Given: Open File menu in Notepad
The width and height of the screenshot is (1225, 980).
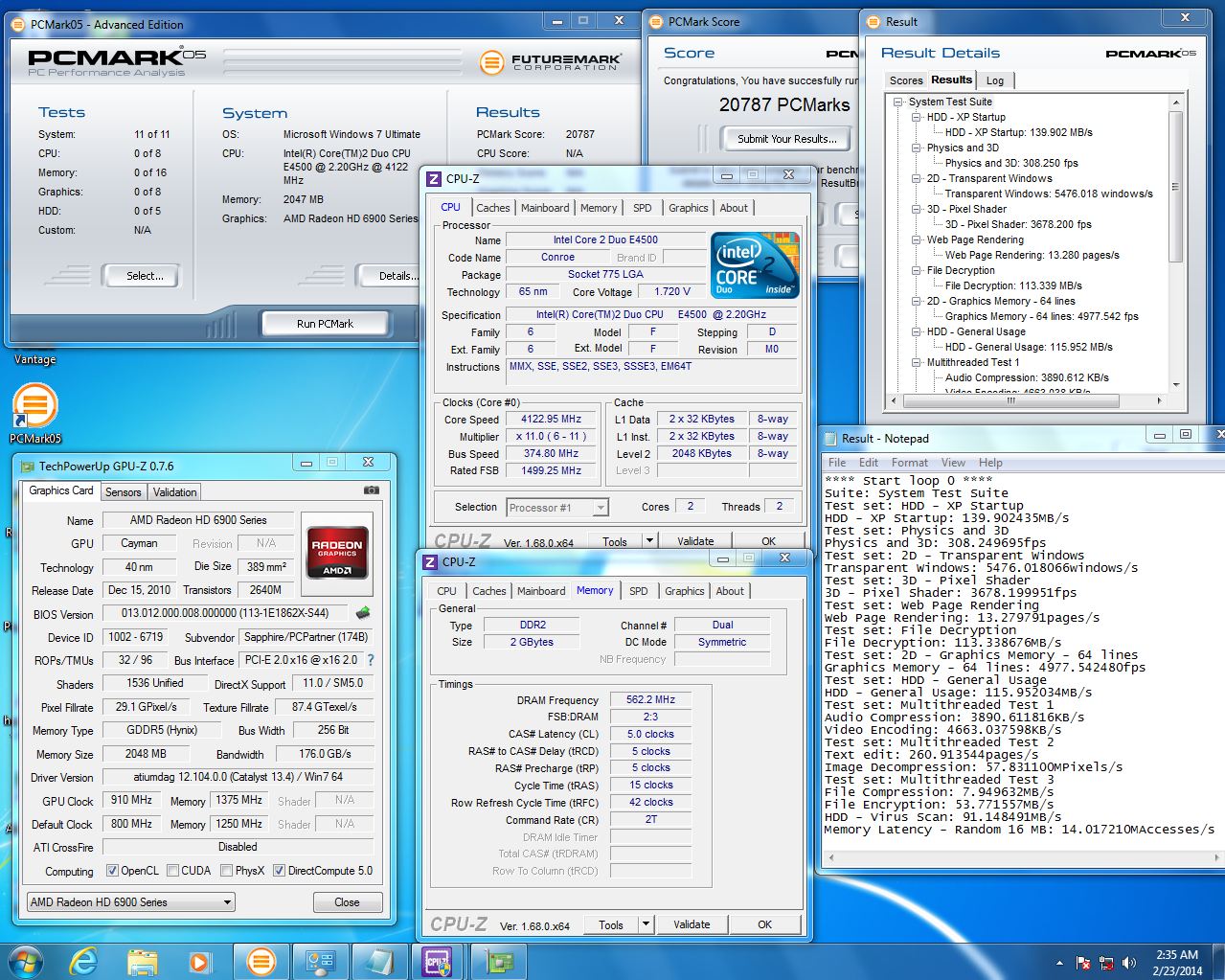Looking at the screenshot, I should [x=837, y=463].
